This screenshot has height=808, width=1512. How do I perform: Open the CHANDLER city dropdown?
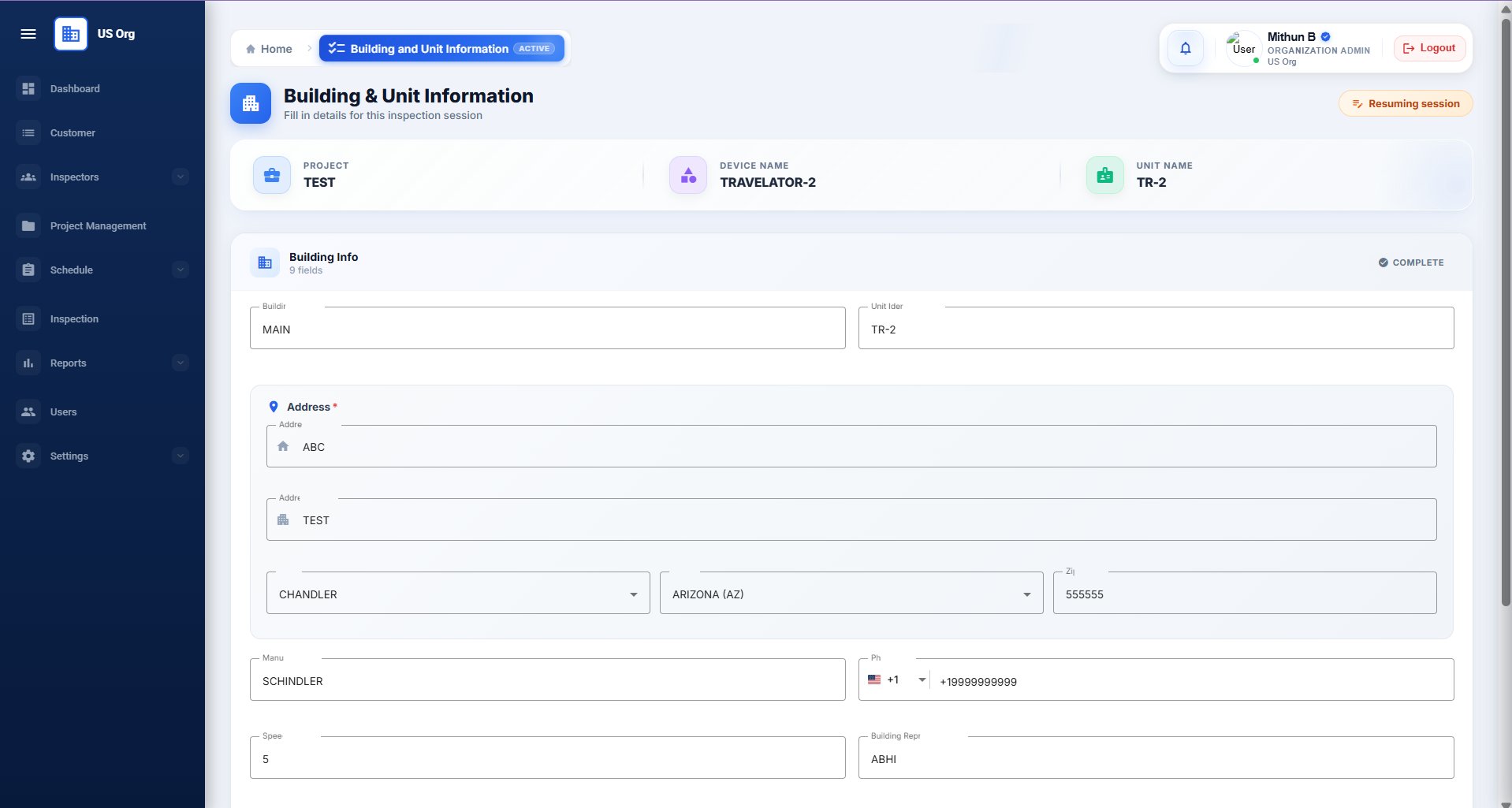click(x=458, y=593)
